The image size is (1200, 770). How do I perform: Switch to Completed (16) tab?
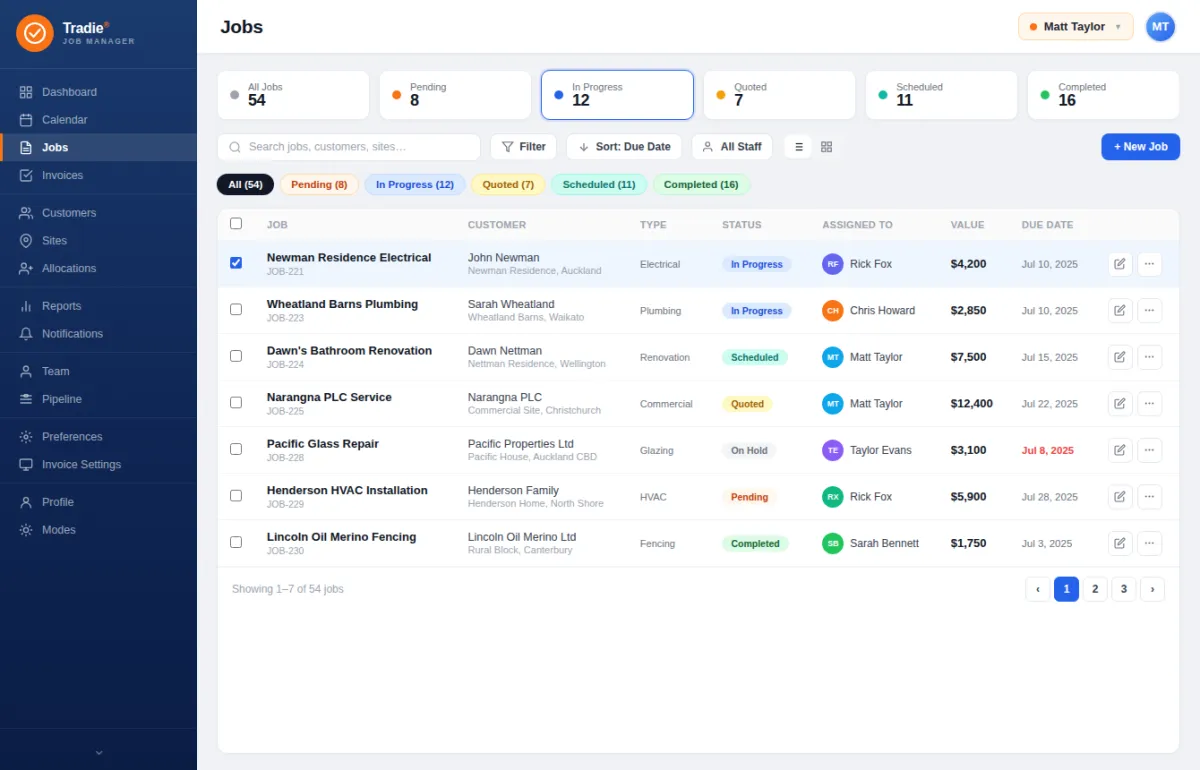click(x=701, y=185)
